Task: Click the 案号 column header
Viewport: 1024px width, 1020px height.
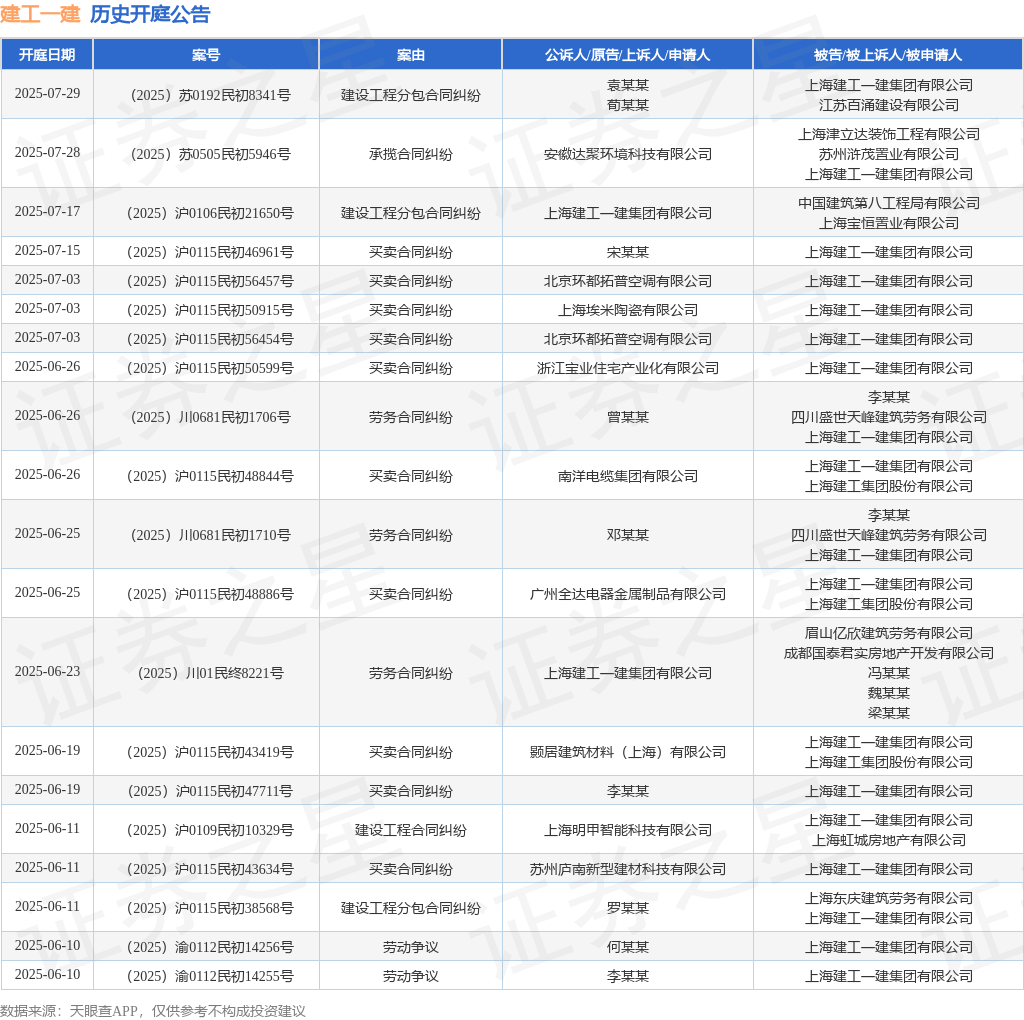Action: (206, 55)
